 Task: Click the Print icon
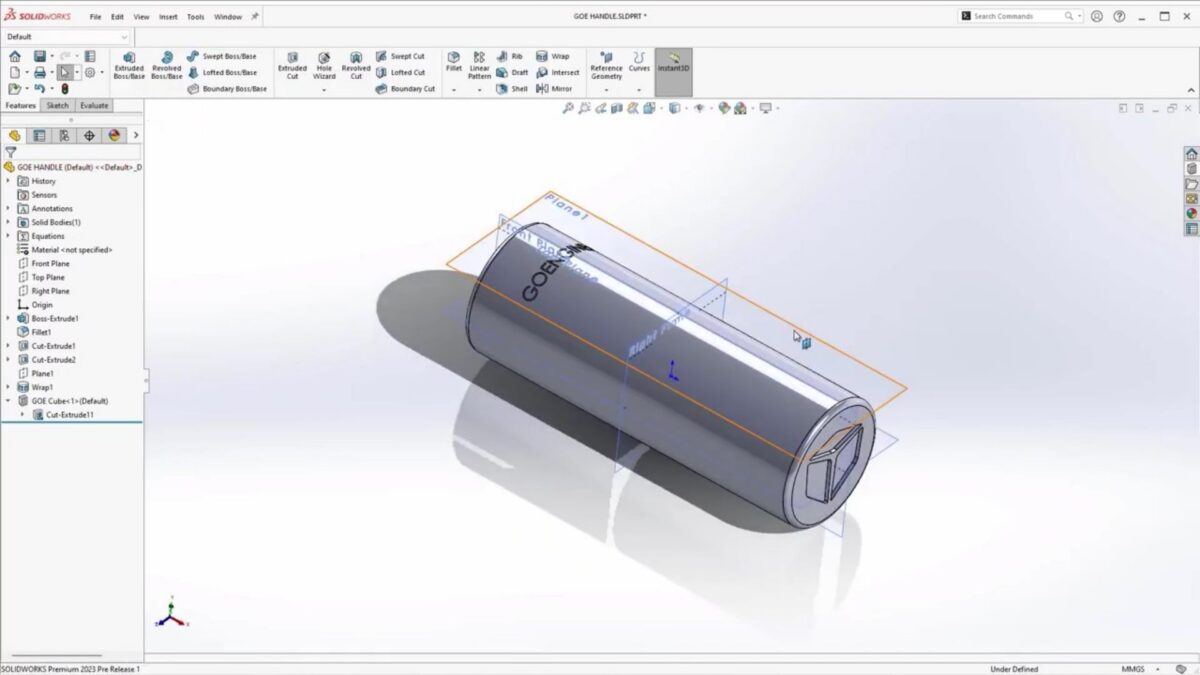[x=39, y=72]
